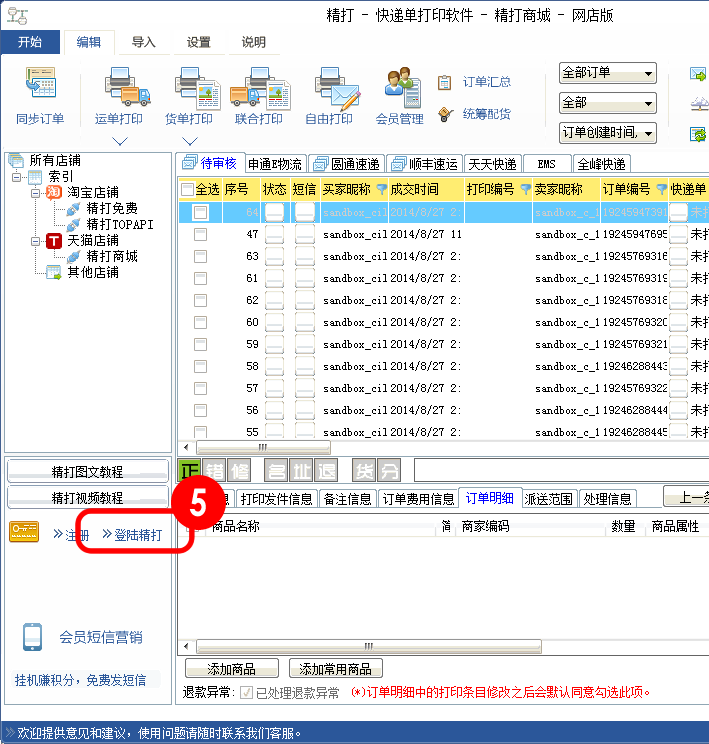The image size is (709, 744).
Task: Open 统筹配货 distribution planning
Action: pos(446,114)
